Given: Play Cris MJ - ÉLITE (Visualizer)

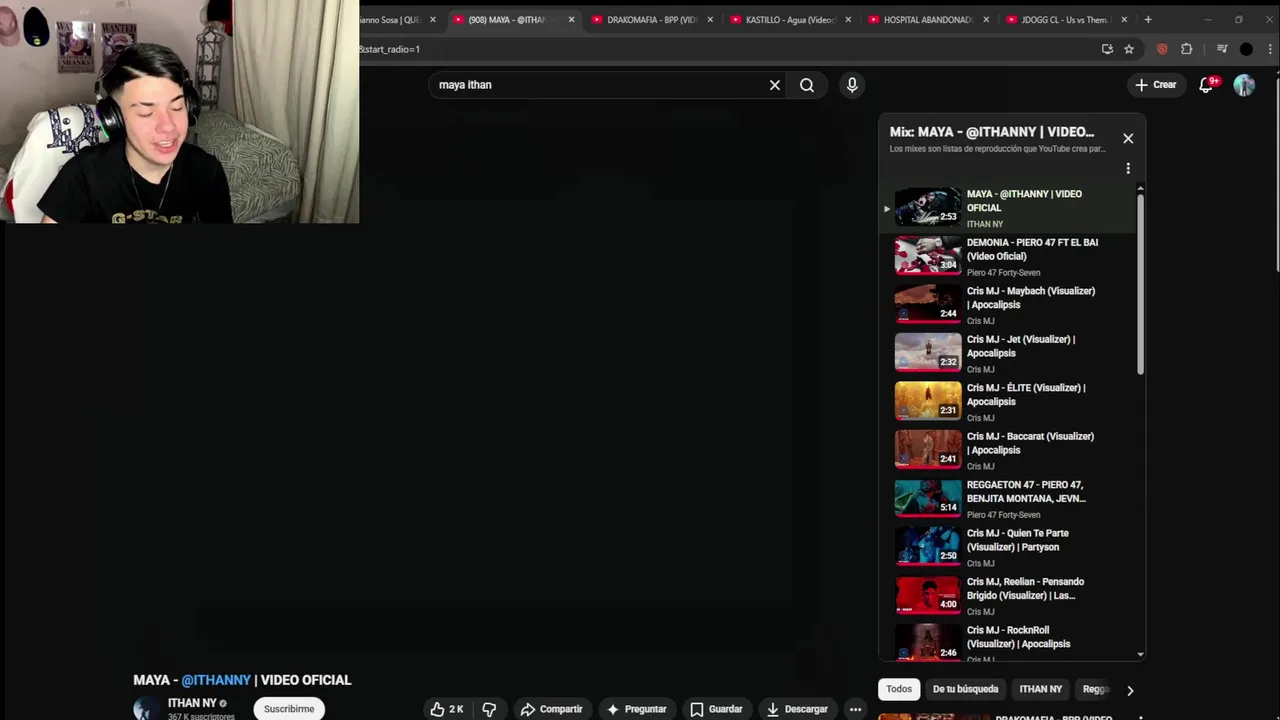Looking at the screenshot, I should tap(1008, 402).
